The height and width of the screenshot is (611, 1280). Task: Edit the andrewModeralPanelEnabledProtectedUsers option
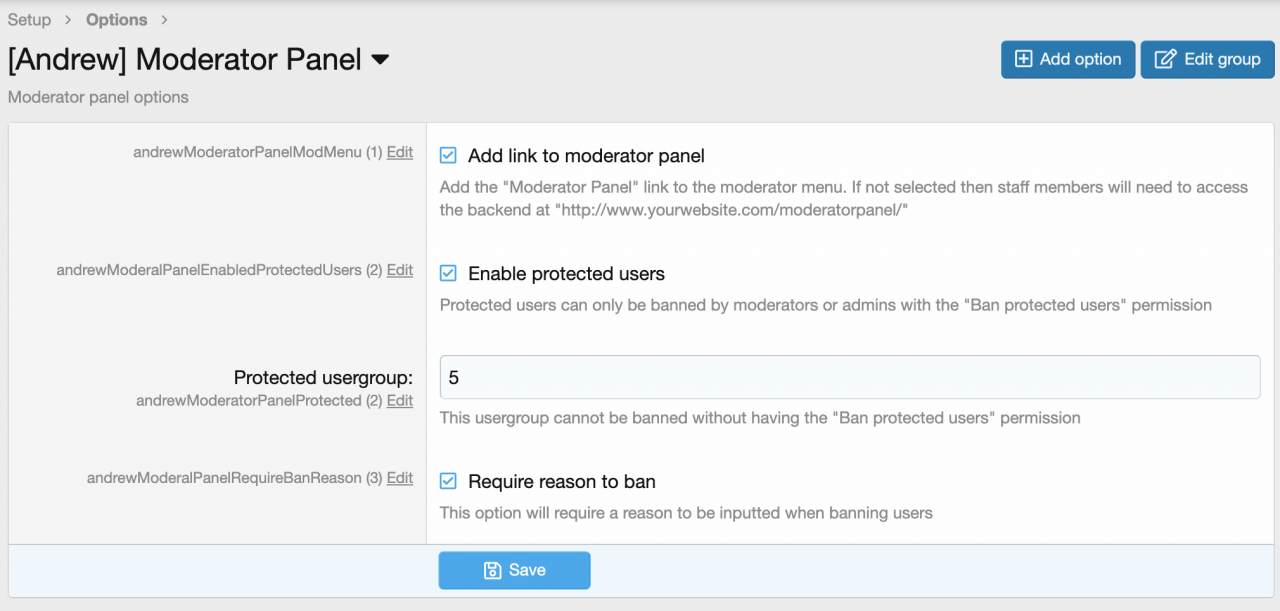(x=400, y=270)
